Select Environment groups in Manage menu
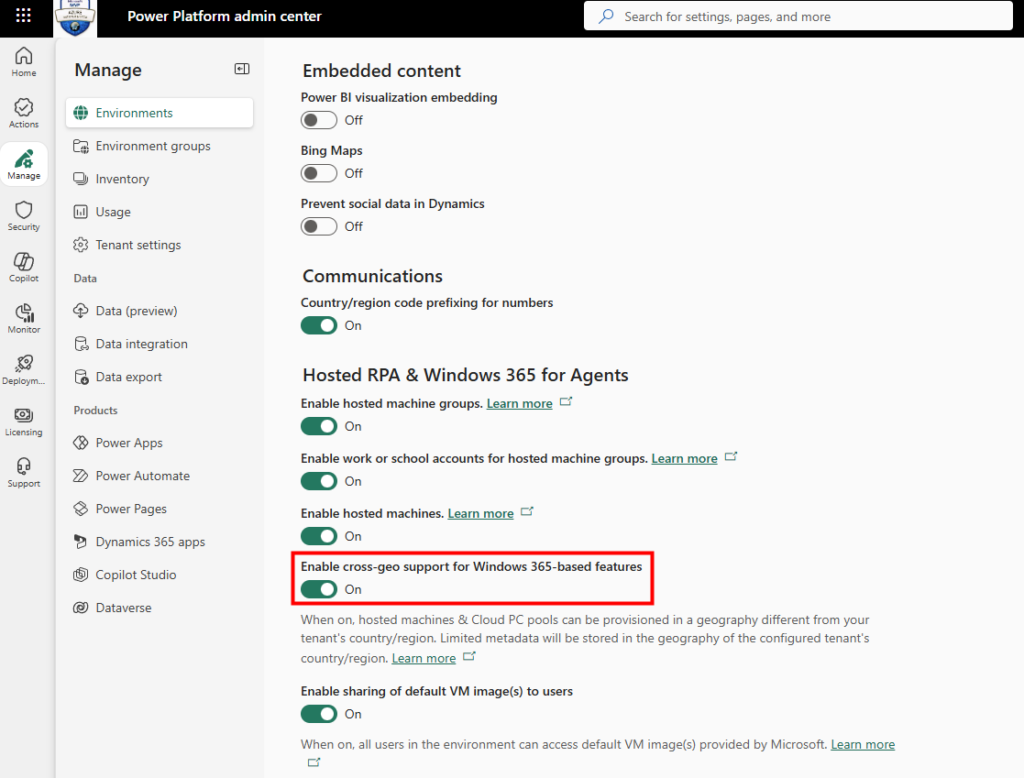This screenshot has width=1024, height=778. pyautogui.click(x=153, y=146)
